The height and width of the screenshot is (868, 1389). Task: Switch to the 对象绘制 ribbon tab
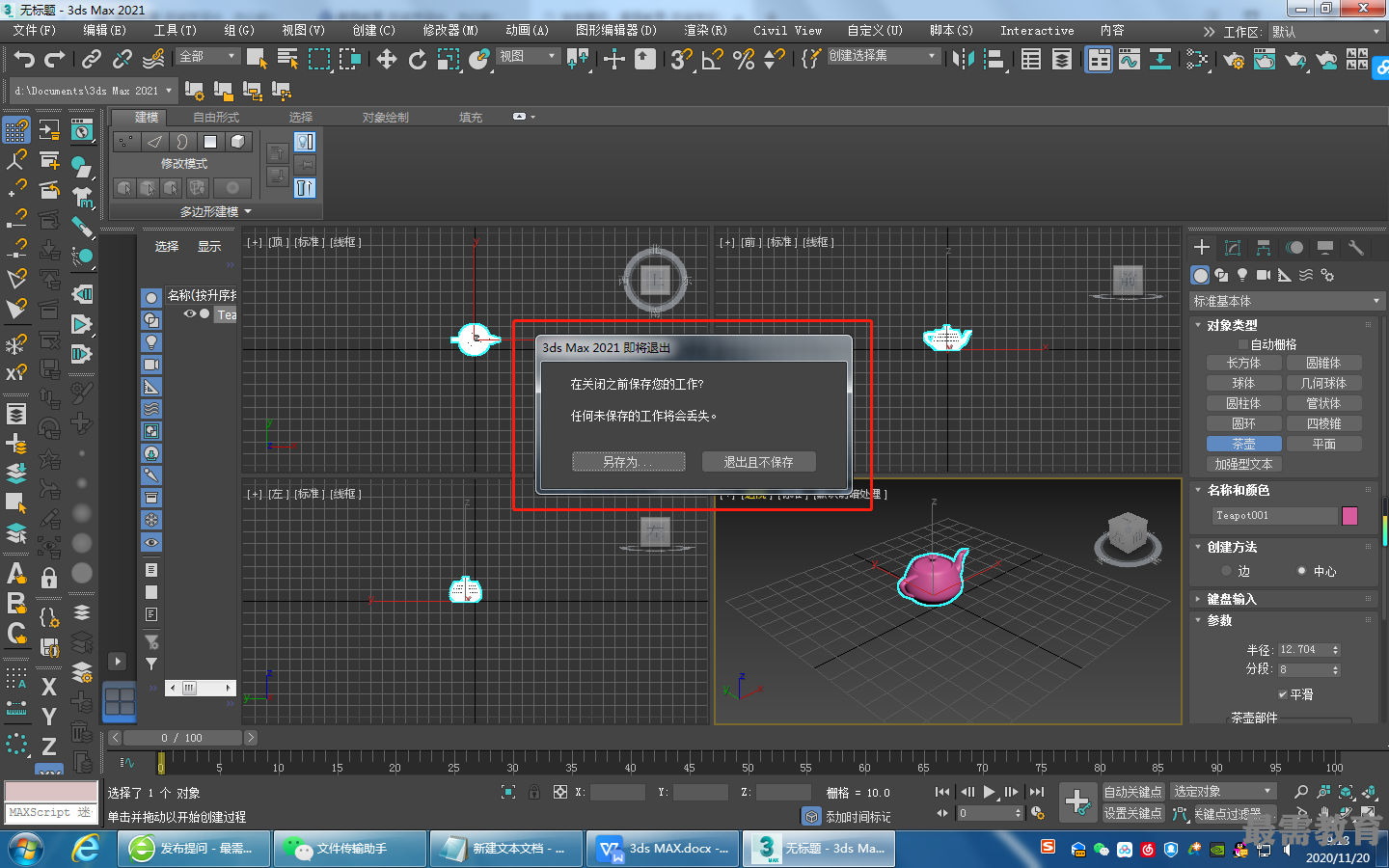[386, 117]
